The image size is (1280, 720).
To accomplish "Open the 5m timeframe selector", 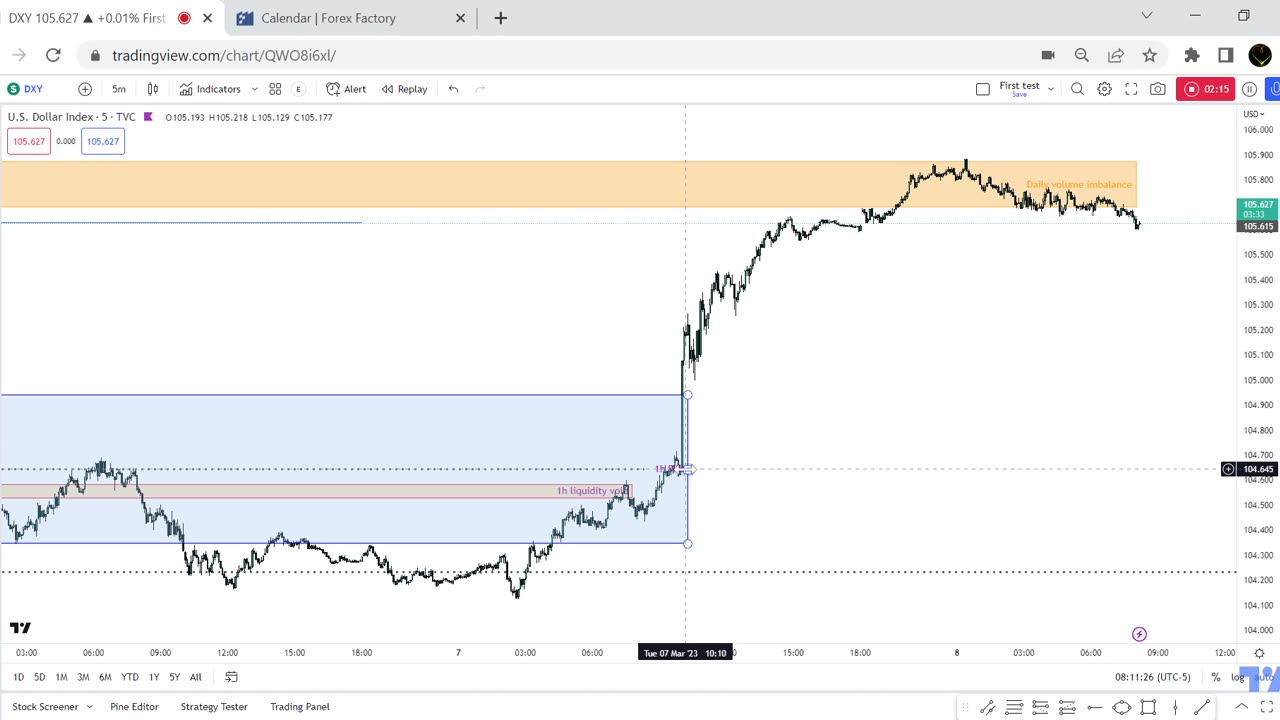I will click(119, 89).
